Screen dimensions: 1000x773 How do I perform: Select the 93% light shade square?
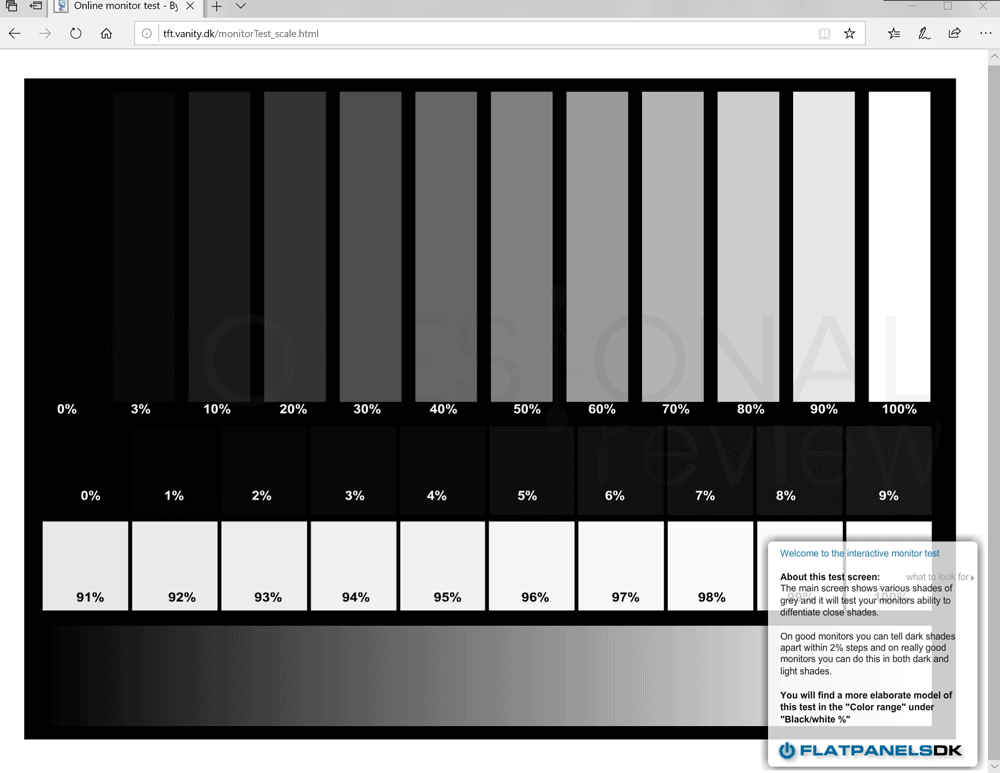264,566
